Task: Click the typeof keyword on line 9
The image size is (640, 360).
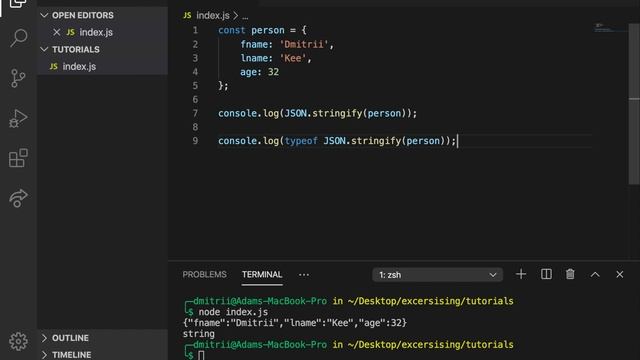Action: [x=301, y=141]
